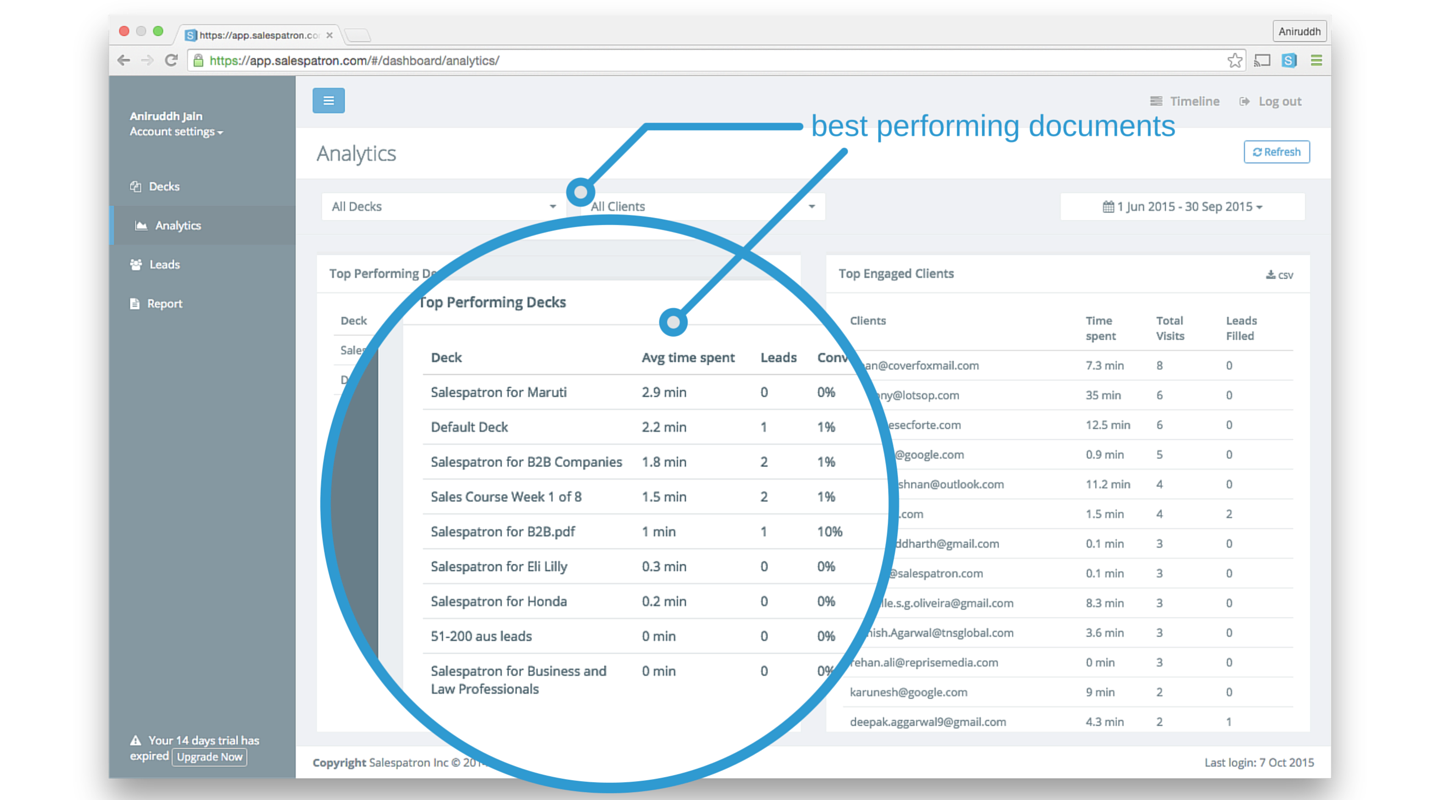Screen dimensions: 1440x800
Task: Expand Account settings dropdown
Action: coord(176,132)
